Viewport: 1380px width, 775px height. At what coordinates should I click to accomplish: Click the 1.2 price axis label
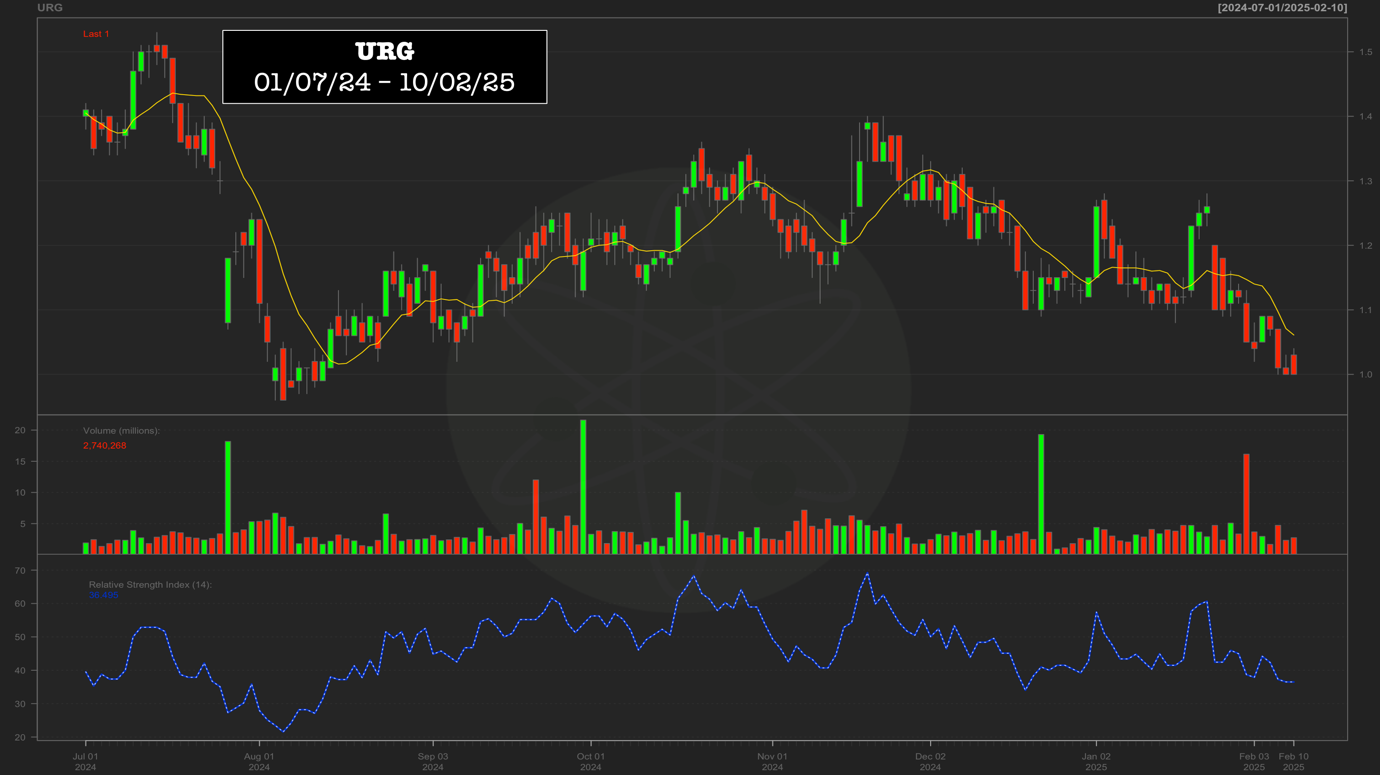pyautogui.click(x=1365, y=246)
